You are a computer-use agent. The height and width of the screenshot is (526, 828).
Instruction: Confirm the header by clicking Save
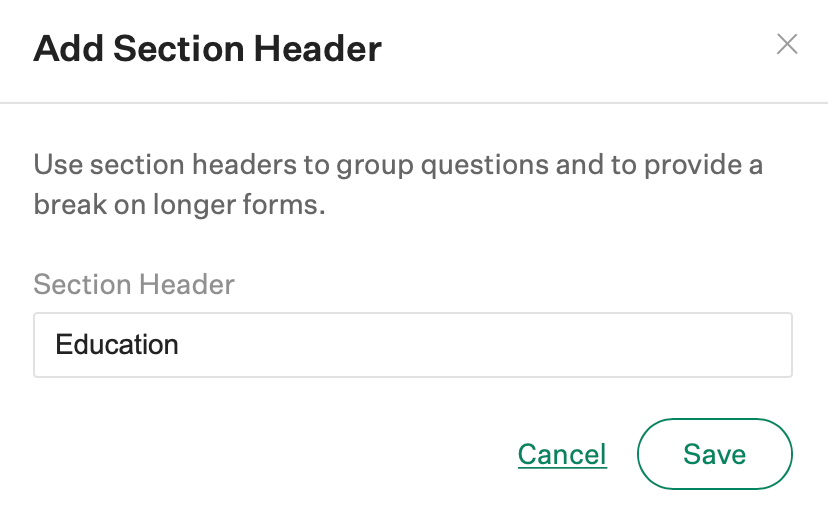click(x=714, y=454)
